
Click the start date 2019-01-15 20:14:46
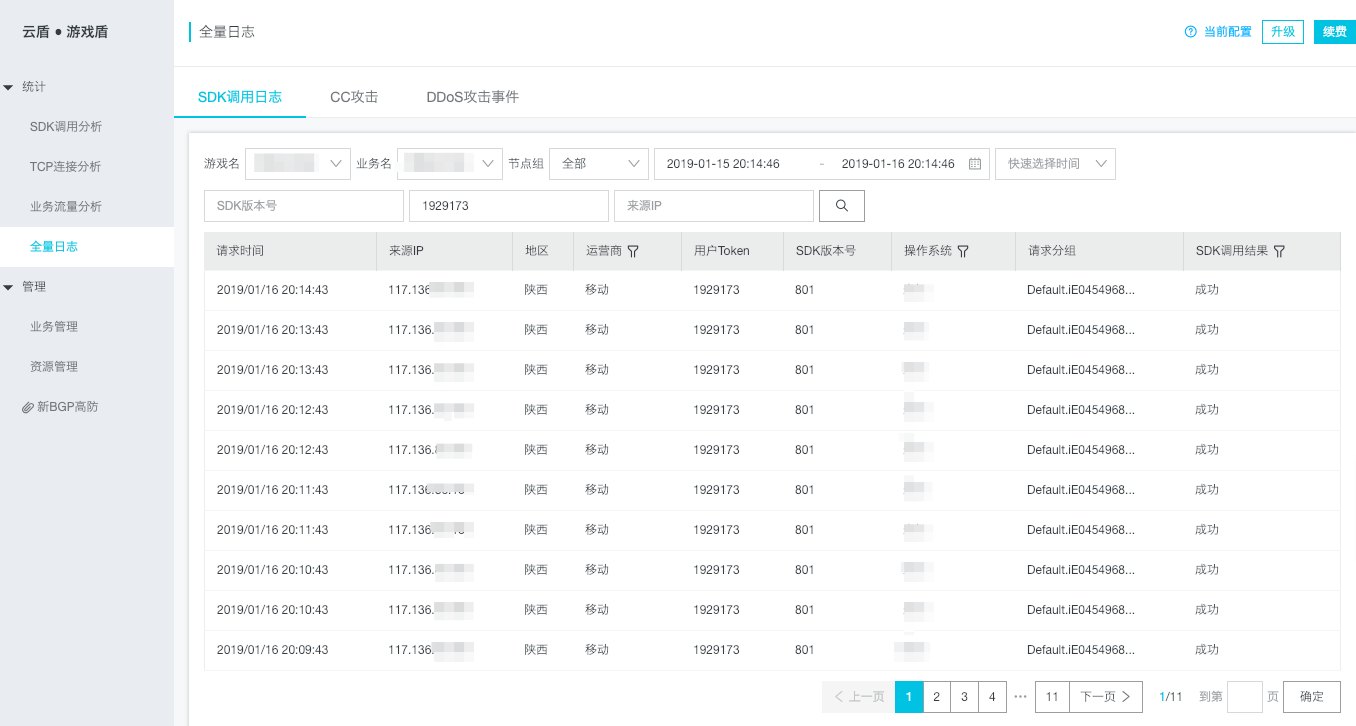pos(723,164)
